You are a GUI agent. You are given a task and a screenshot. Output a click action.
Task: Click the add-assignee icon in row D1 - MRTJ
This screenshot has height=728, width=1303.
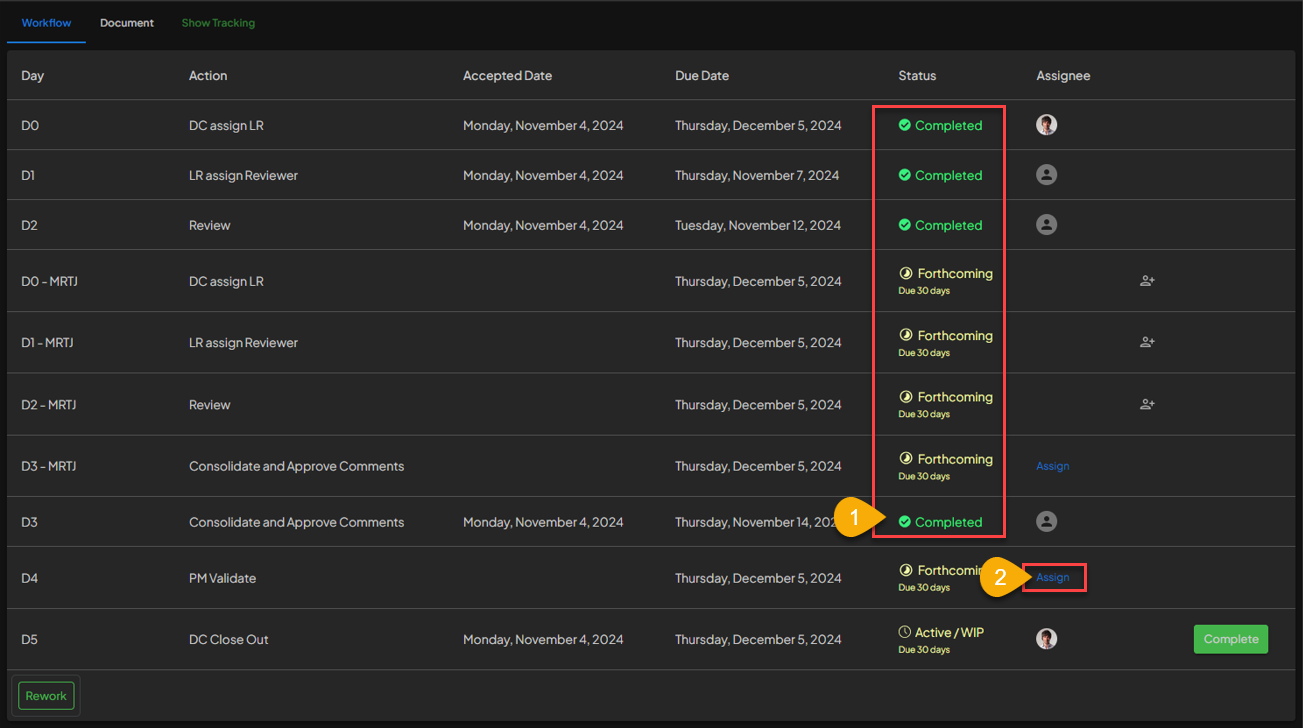tap(1147, 342)
